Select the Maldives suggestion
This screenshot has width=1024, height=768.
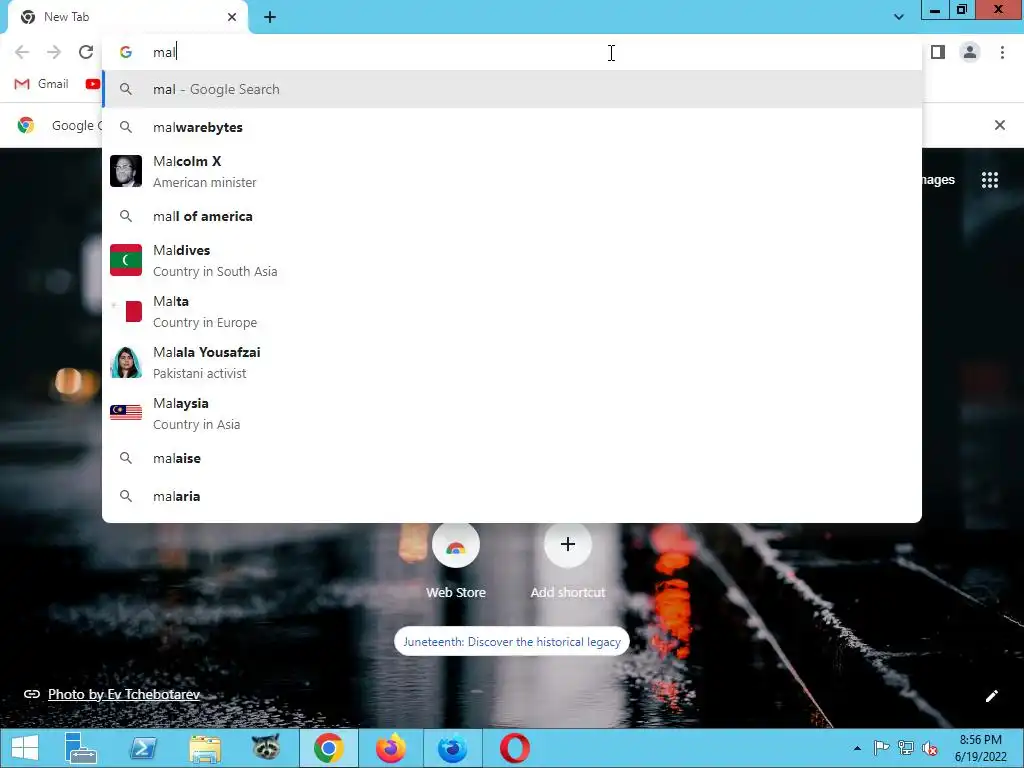[512, 261]
